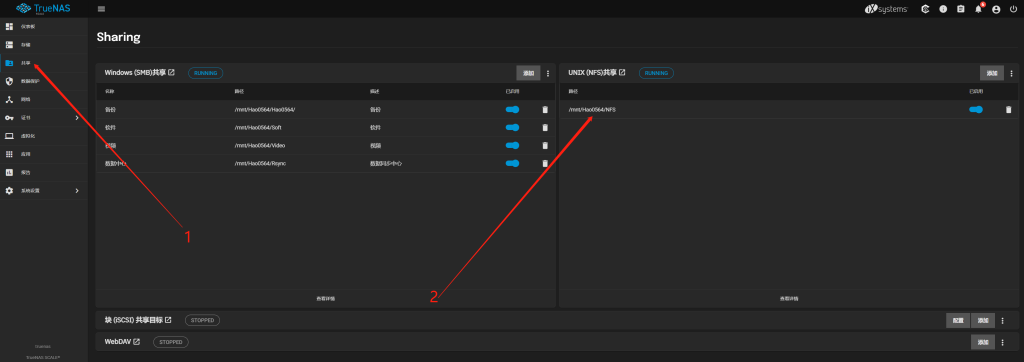Disable SMB share /mnt/Hao0564/Rsync toggle
The height and width of the screenshot is (362, 1024).
(513, 163)
